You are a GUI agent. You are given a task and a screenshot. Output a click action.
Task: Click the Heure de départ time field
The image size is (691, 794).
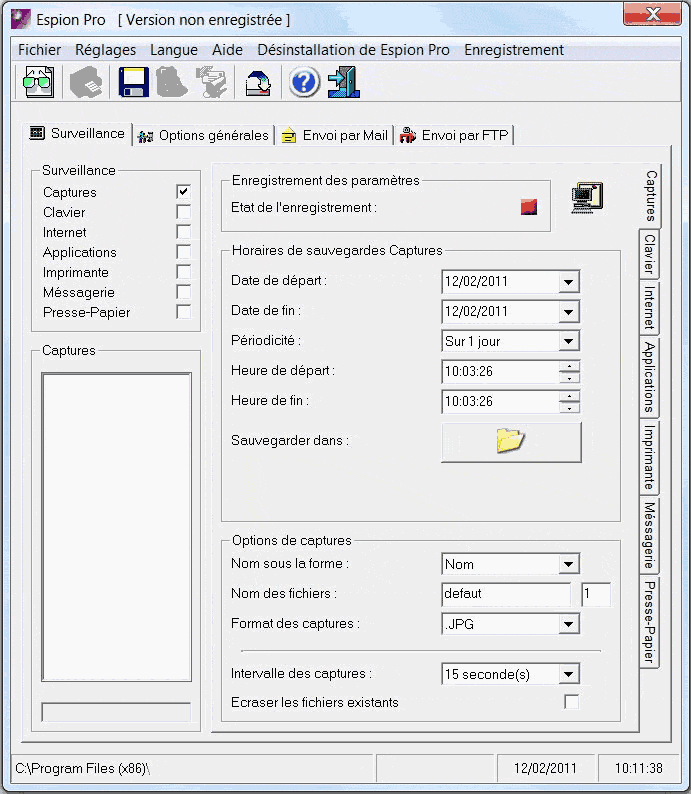click(500, 372)
